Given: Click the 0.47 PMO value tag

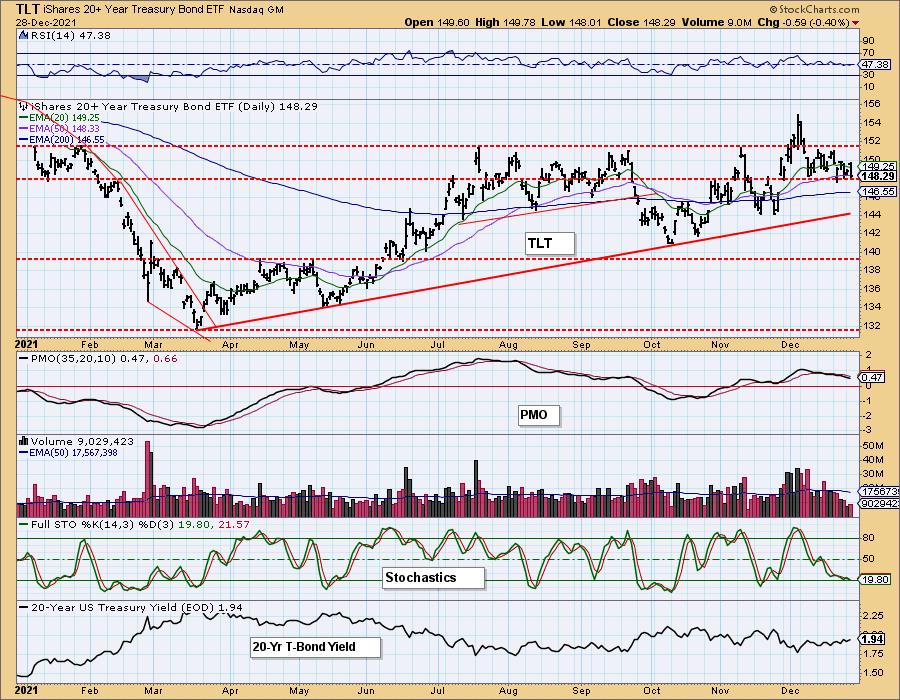Looking at the screenshot, I should 872,377.
